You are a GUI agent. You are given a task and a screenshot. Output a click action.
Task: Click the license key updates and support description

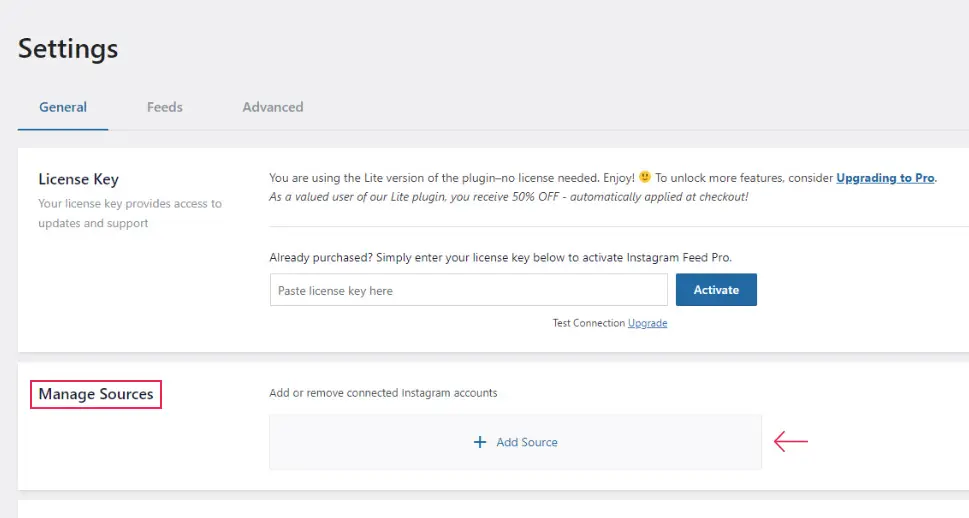(x=130, y=213)
